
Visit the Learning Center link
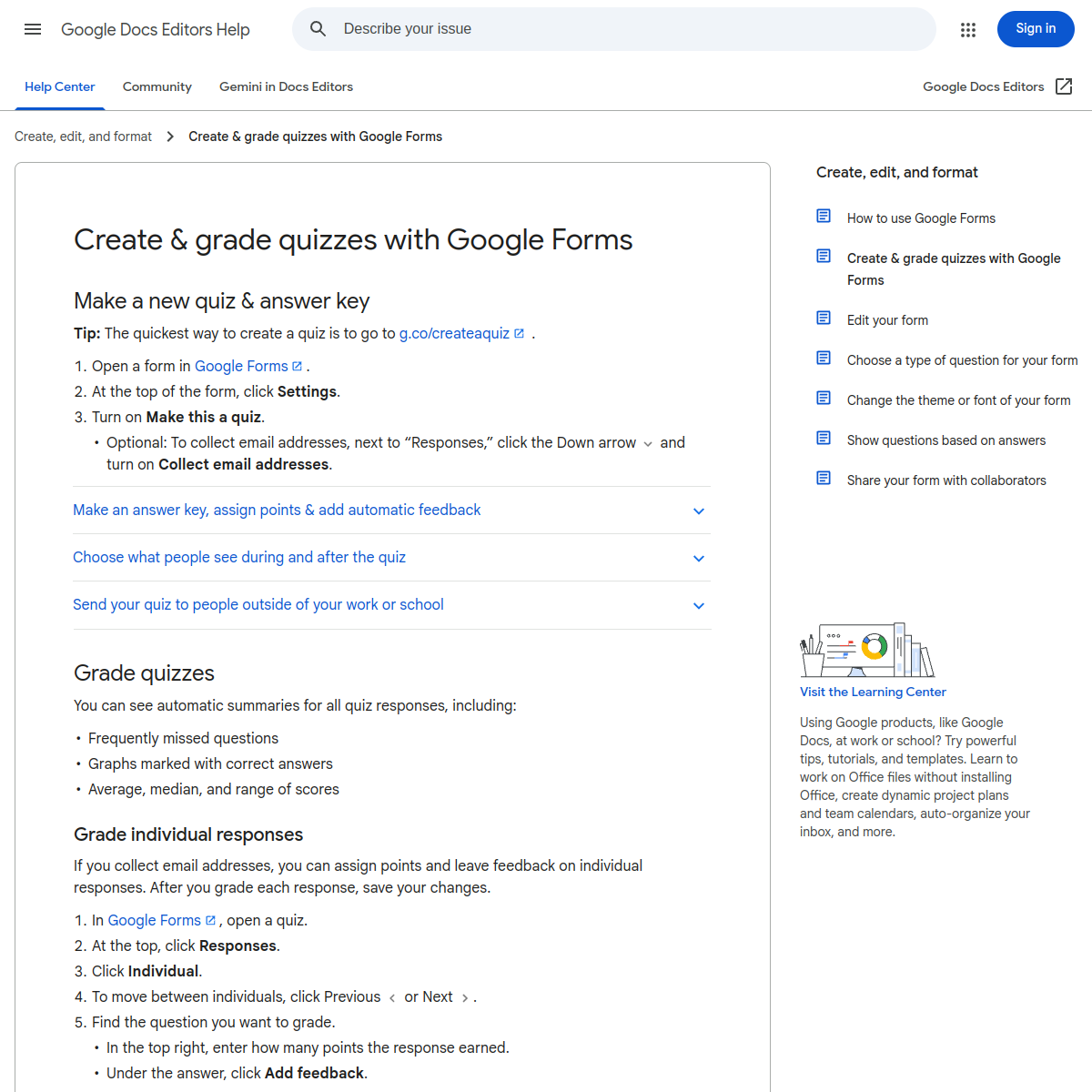coord(873,693)
